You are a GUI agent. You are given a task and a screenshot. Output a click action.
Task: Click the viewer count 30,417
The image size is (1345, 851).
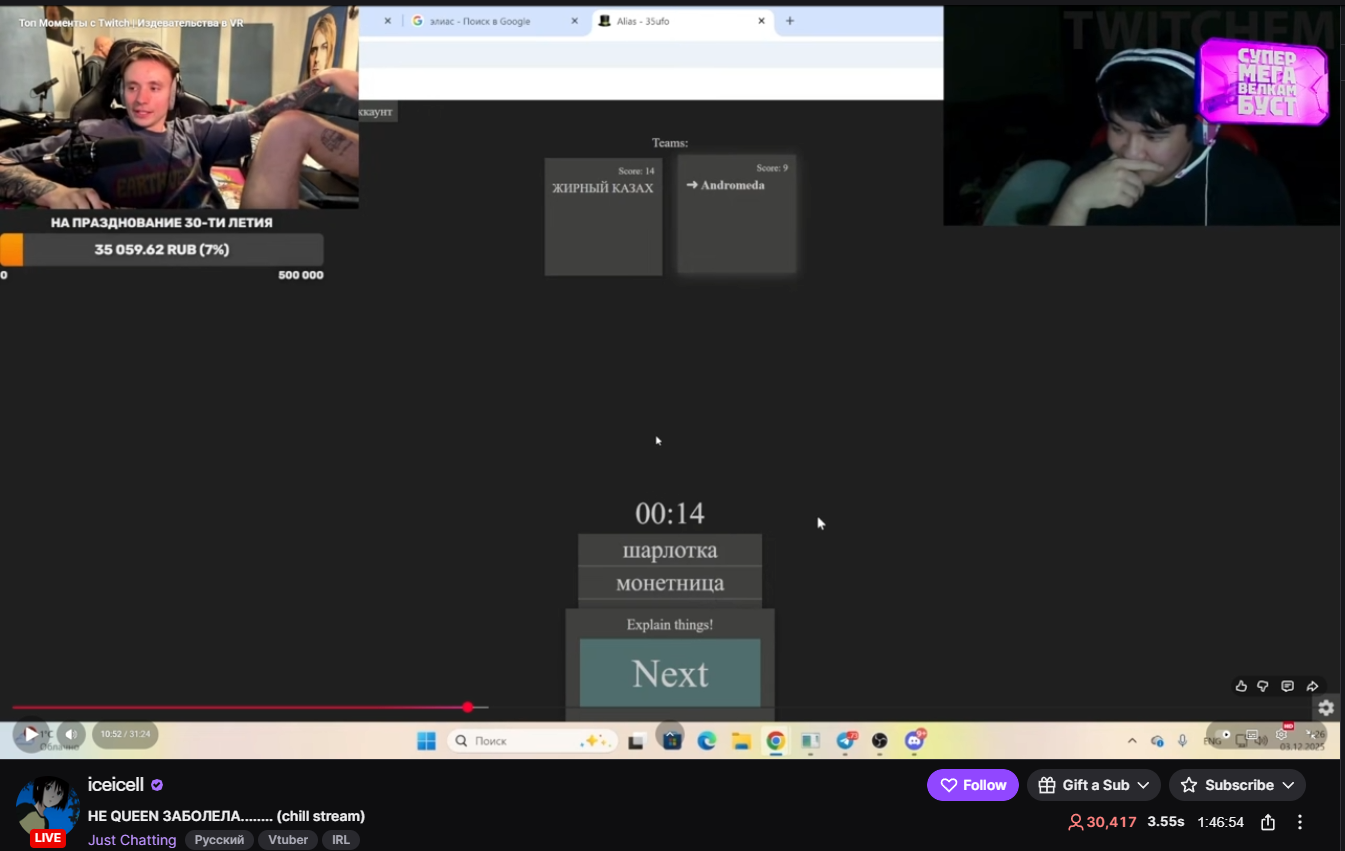pos(1102,822)
